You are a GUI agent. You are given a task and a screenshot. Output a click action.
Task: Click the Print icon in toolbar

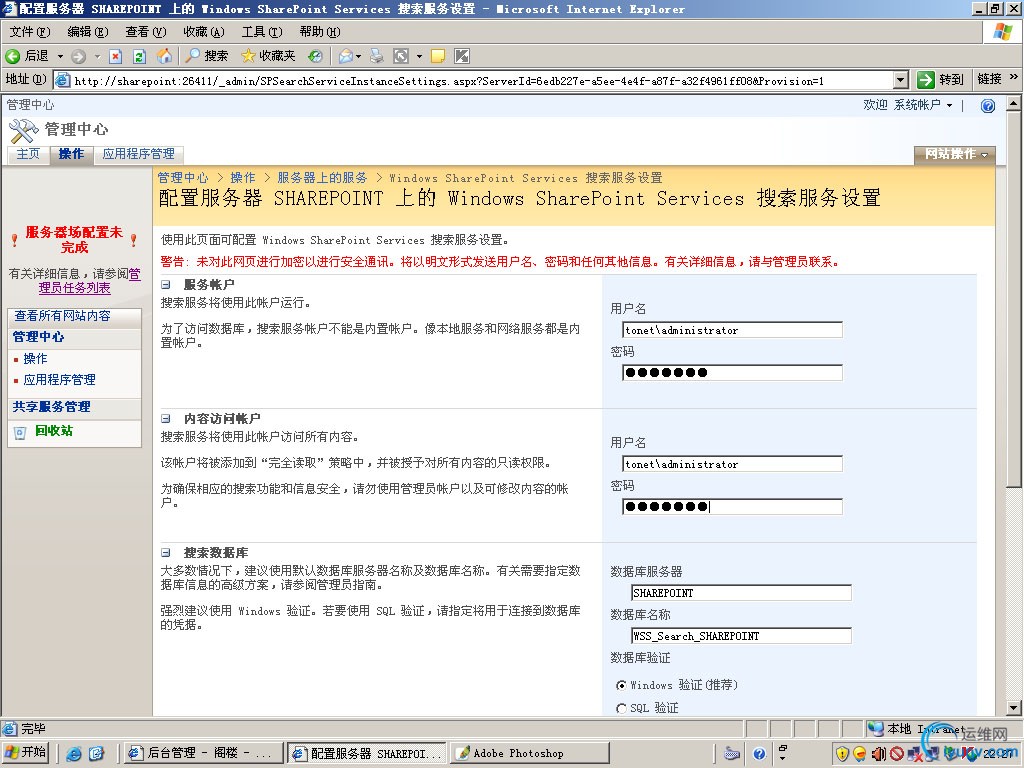click(377, 56)
